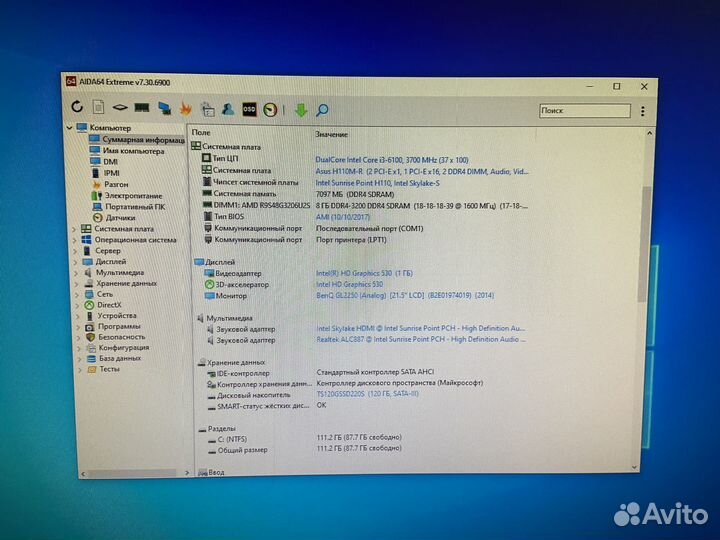
Task: Open the Asus H110M-R motherboard link
Action: pyautogui.click(x=422, y=171)
